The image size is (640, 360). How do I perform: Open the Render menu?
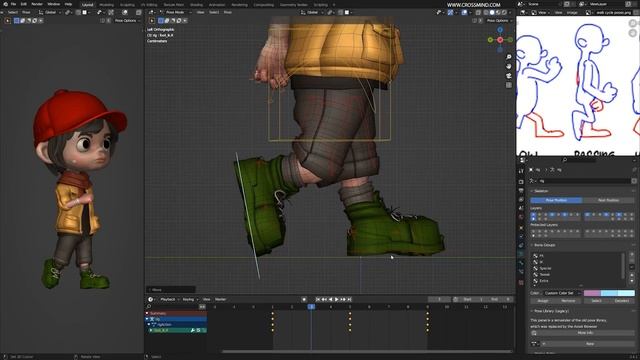click(37, 4)
